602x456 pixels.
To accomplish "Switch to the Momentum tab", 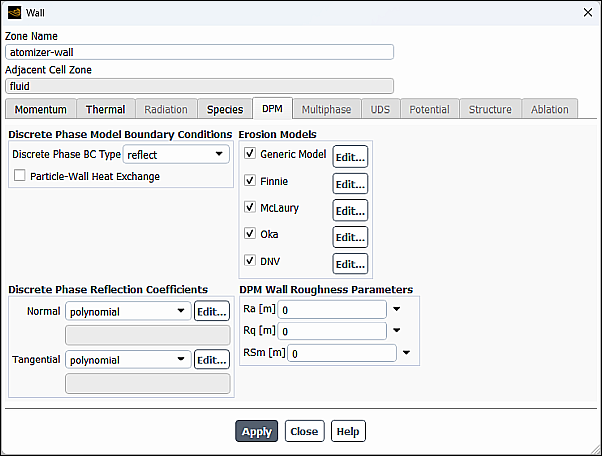I will tap(41, 109).
